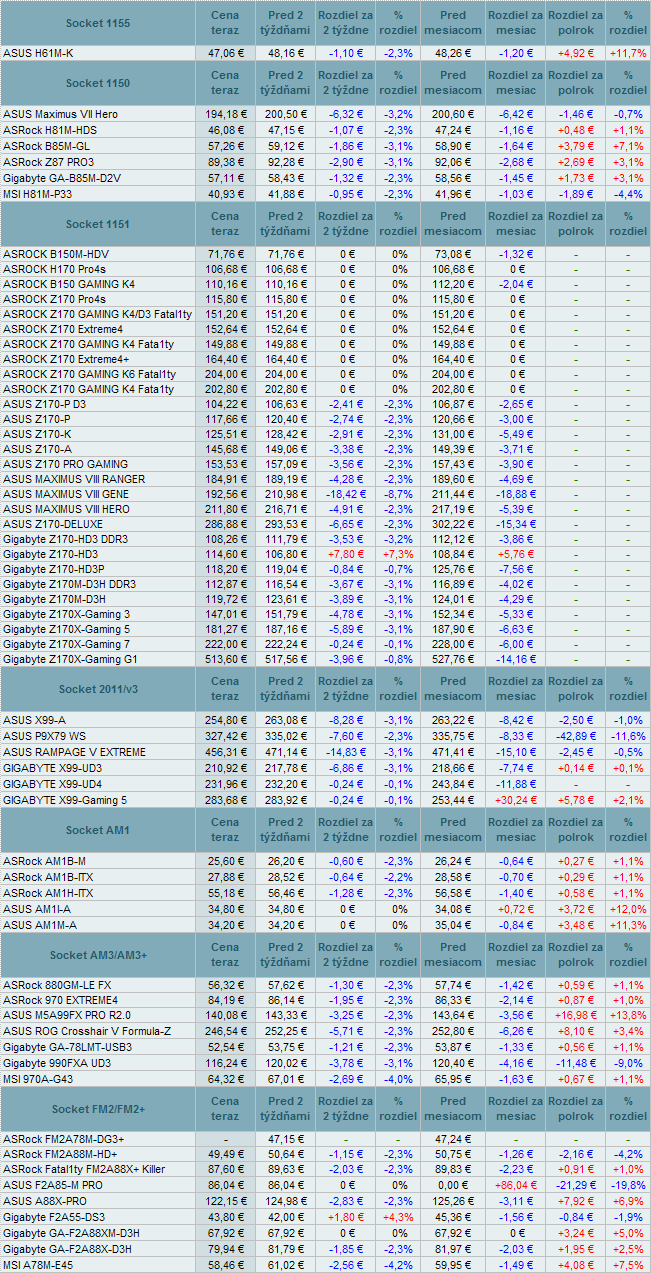This screenshot has width=651, height=1273.
Task: Select ASUS Z170-P D3 product name
Action: click(x=45, y=404)
